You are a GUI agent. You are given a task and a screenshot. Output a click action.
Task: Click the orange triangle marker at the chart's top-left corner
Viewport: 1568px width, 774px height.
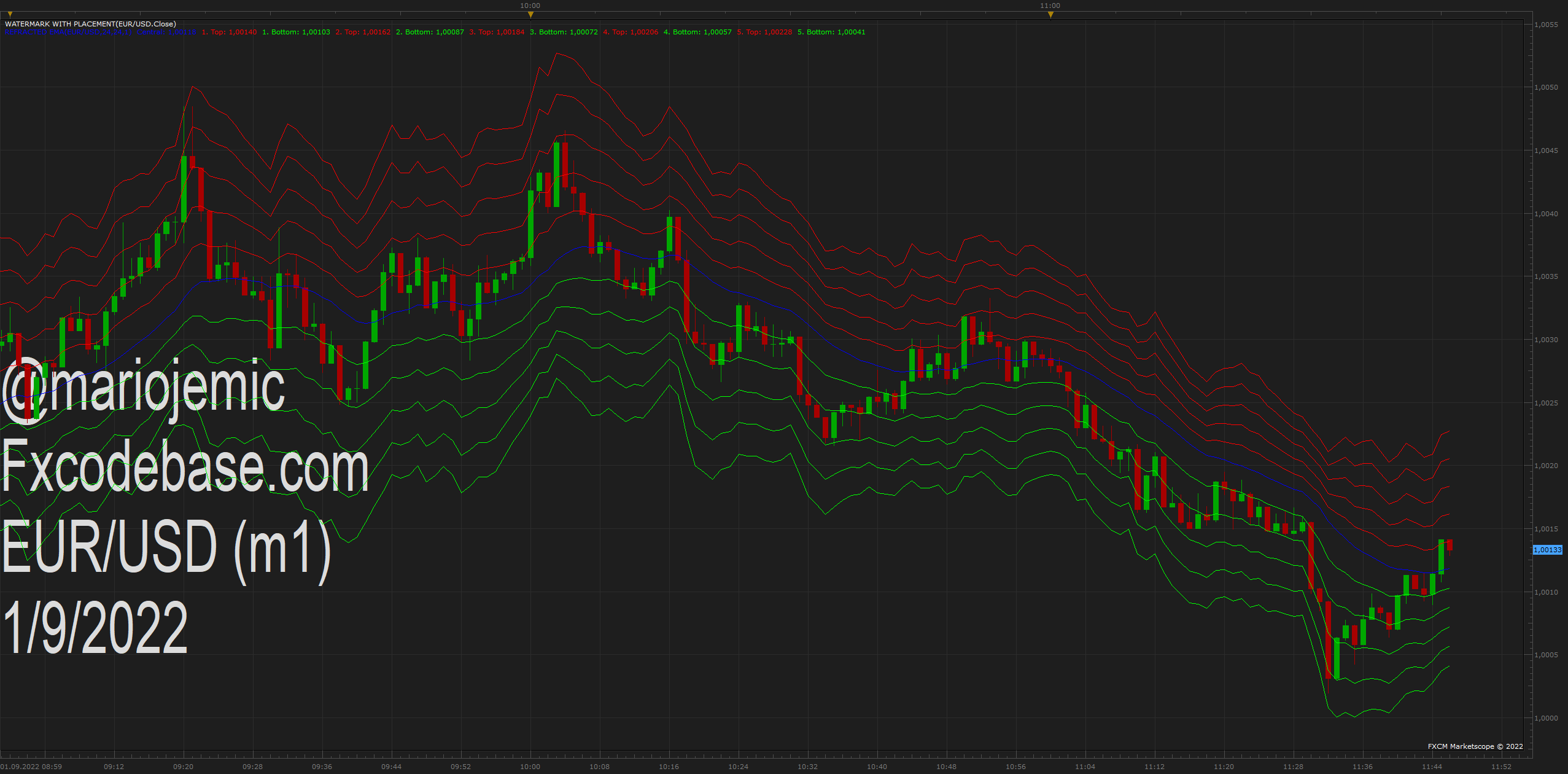tap(10, 15)
